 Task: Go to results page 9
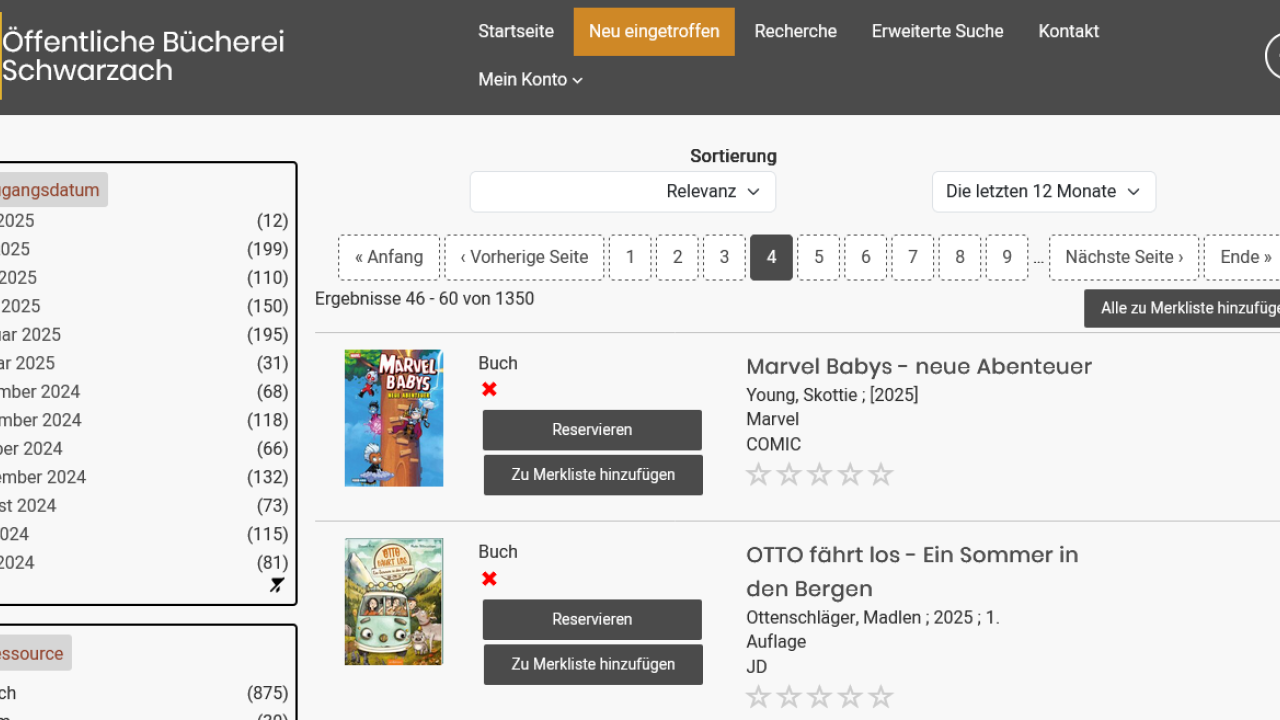click(x=1007, y=258)
